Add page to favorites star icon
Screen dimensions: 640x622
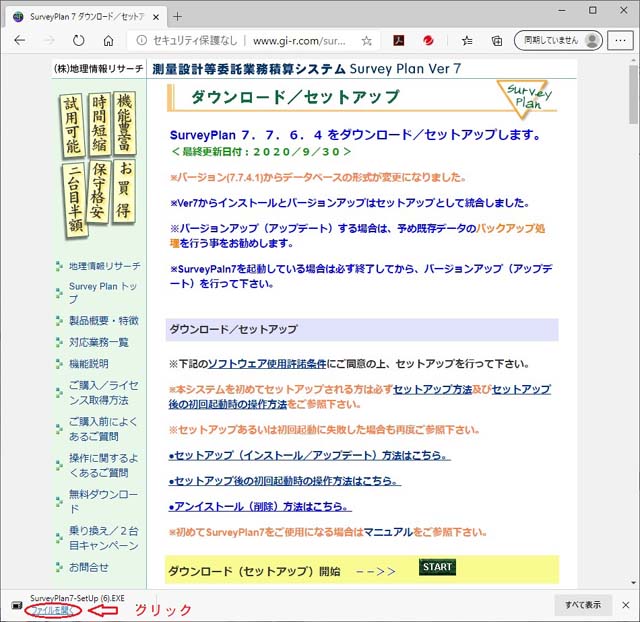[367, 41]
